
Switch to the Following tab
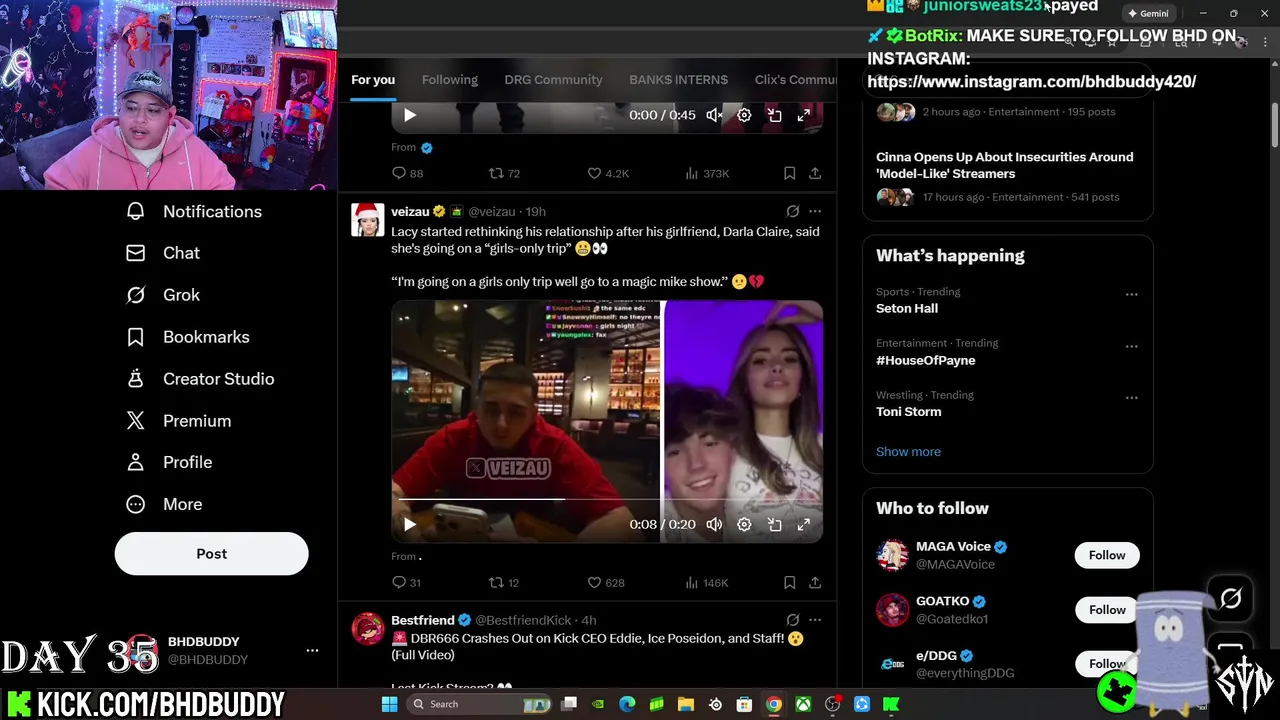(450, 79)
